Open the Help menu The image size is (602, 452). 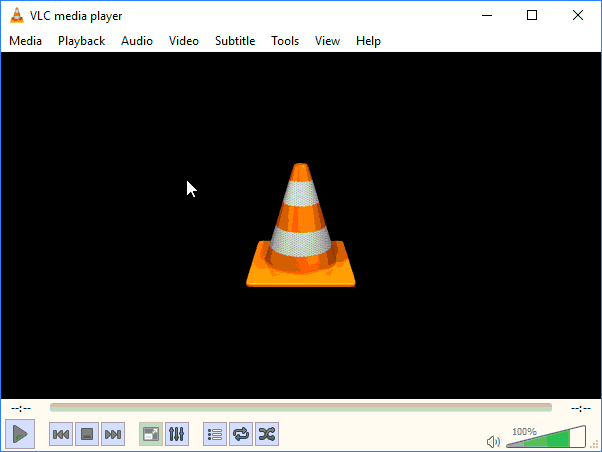coord(368,41)
